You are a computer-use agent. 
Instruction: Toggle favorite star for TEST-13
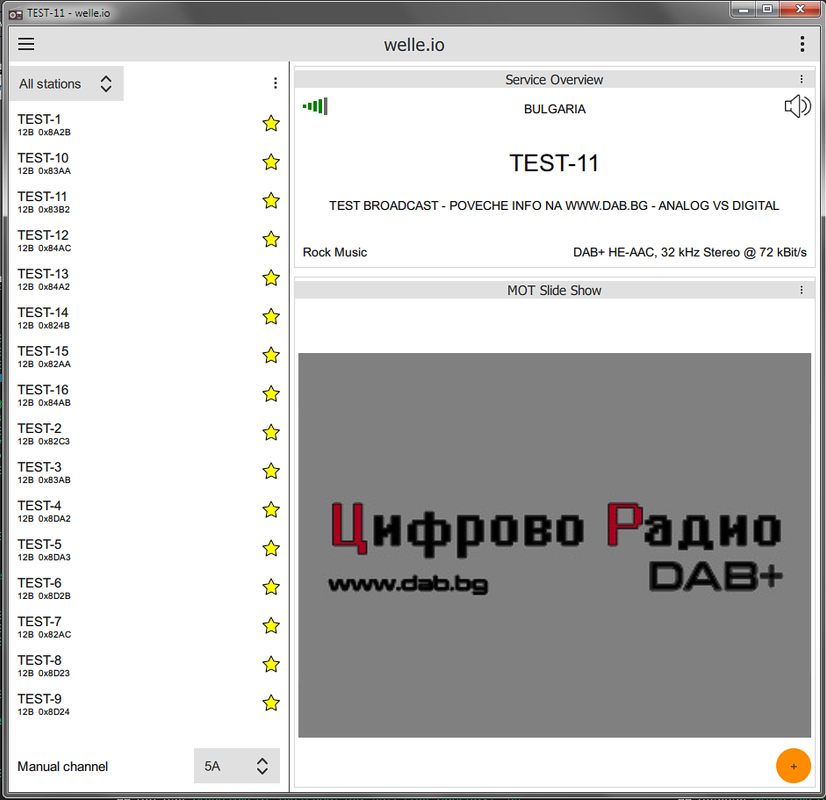click(271, 278)
